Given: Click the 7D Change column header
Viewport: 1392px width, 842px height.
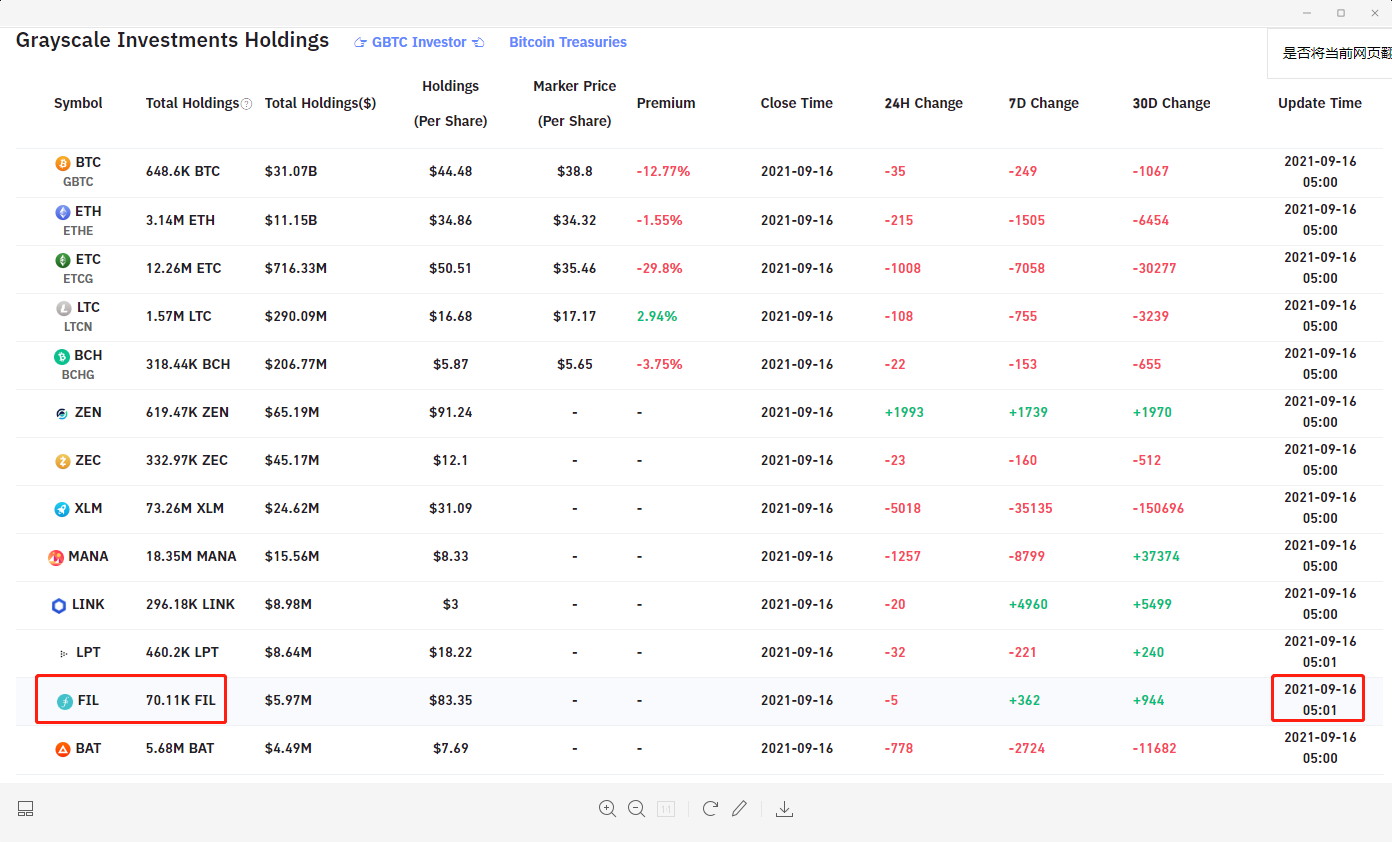Looking at the screenshot, I should click(1044, 103).
